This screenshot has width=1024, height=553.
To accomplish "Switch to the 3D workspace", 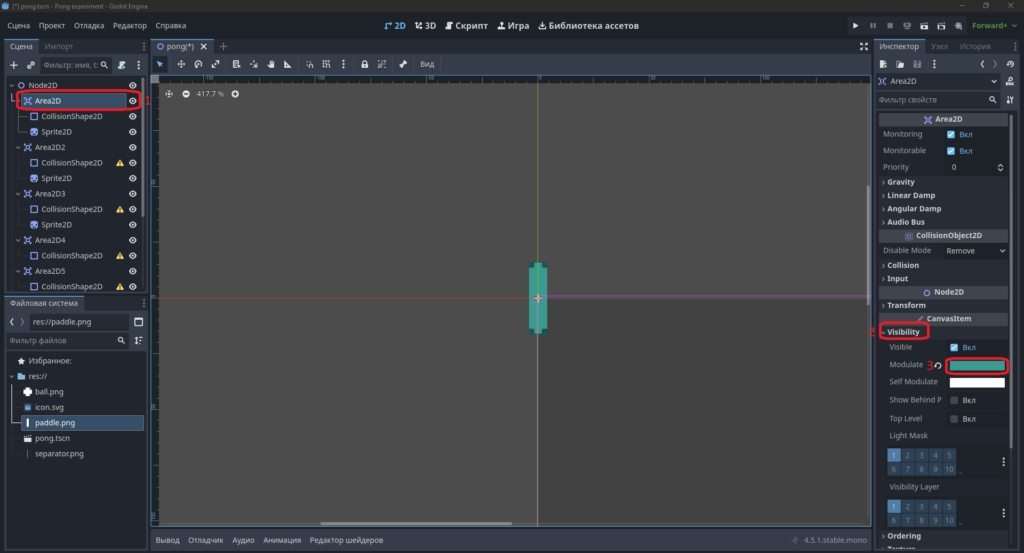I will click(x=425, y=25).
